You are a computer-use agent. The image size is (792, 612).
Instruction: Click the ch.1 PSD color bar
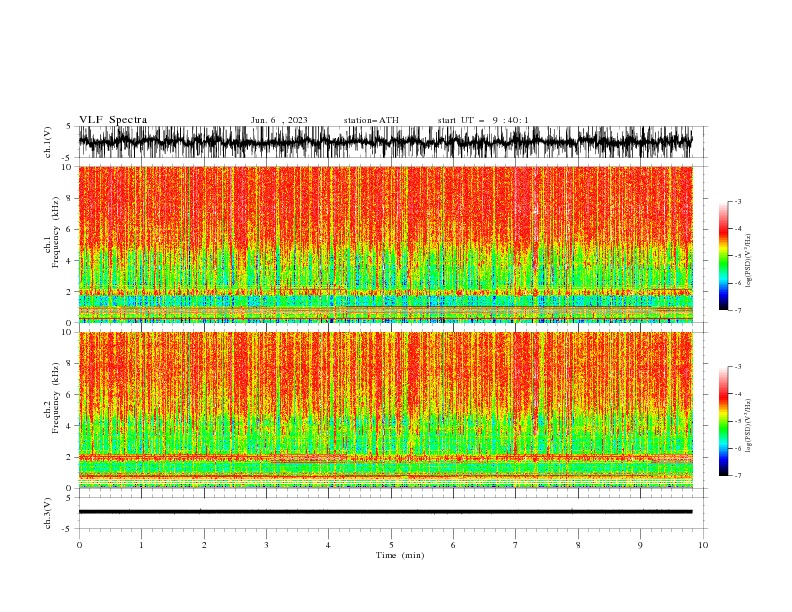[723, 256]
